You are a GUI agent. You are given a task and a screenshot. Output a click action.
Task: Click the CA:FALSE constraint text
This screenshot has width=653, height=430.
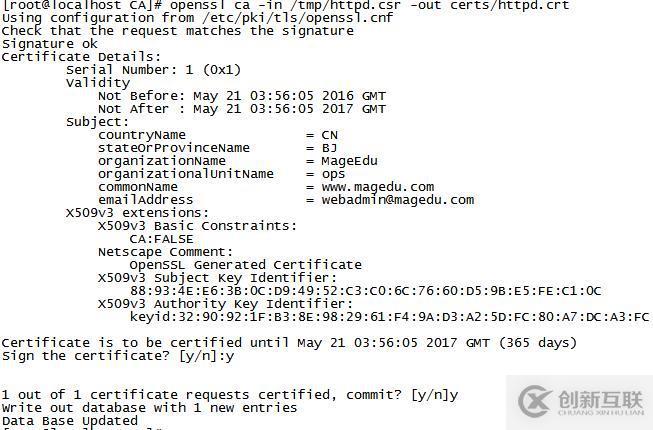tap(162, 239)
